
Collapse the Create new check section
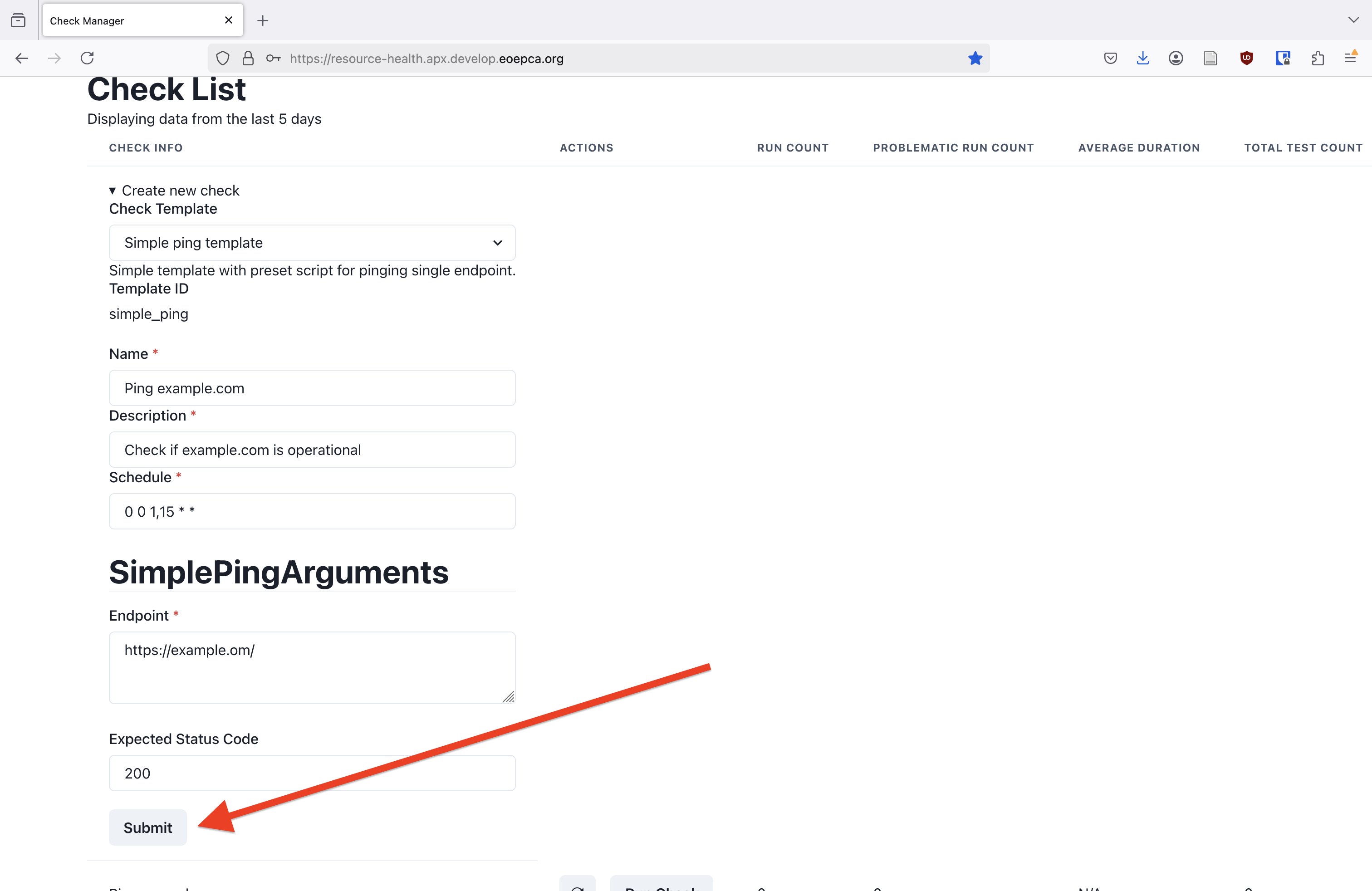(174, 190)
